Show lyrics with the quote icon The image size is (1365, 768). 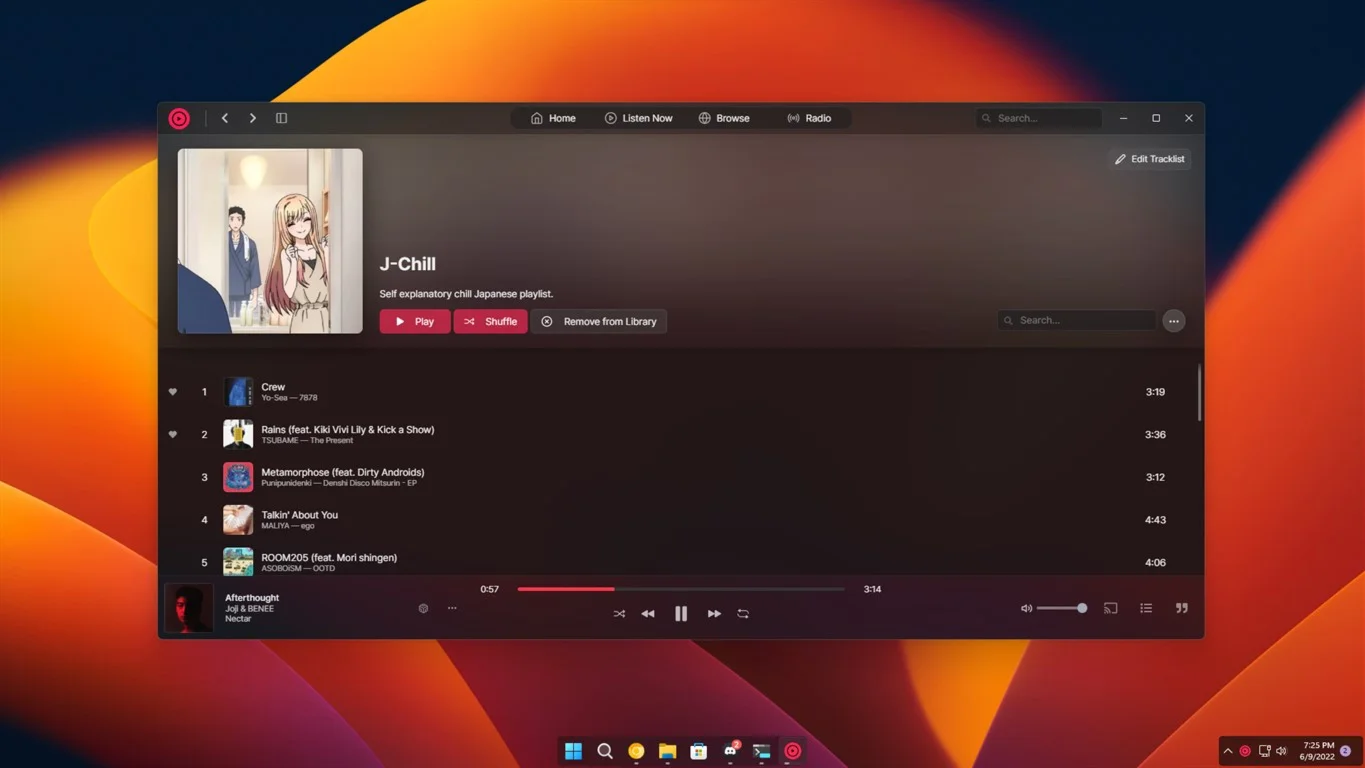click(x=1182, y=608)
